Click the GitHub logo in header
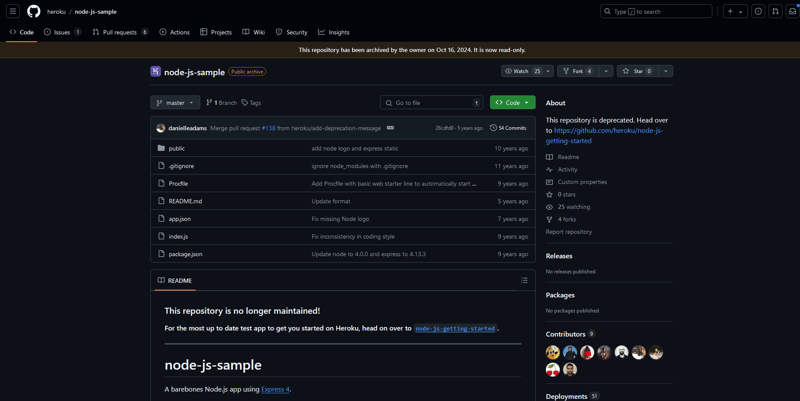800x401 pixels. (x=34, y=12)
